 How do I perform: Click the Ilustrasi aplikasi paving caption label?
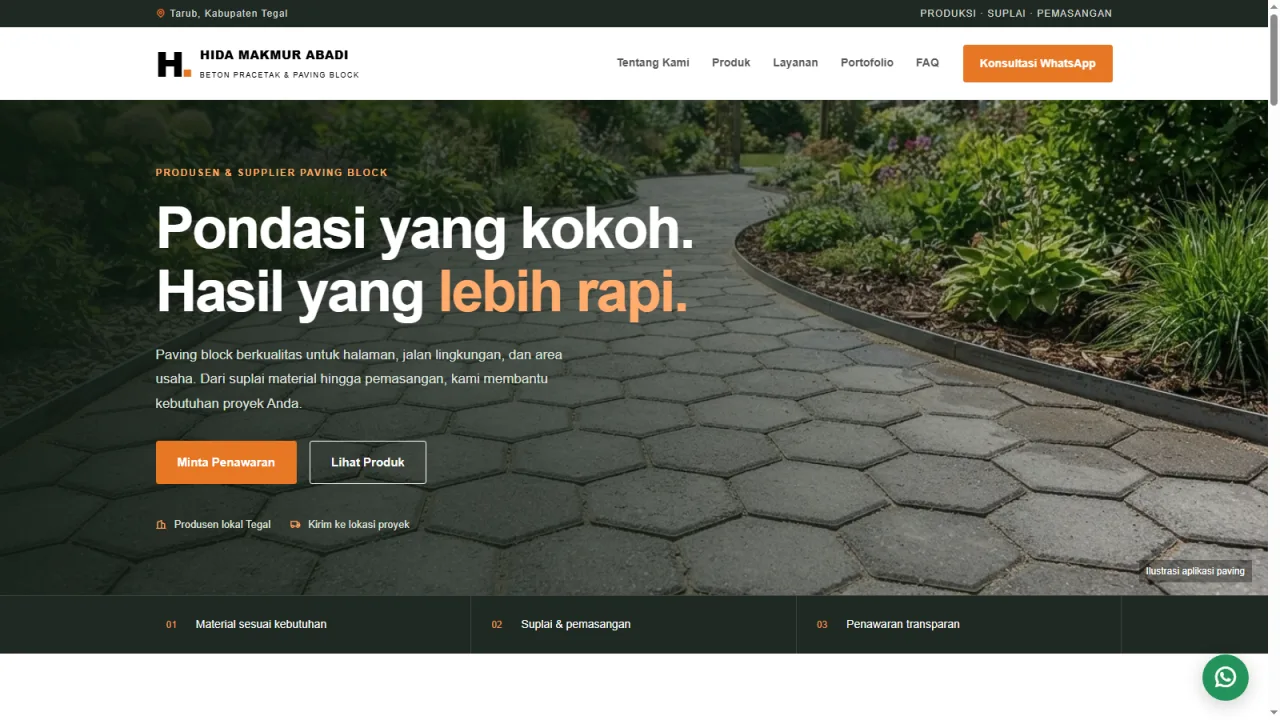point(1195,571)
